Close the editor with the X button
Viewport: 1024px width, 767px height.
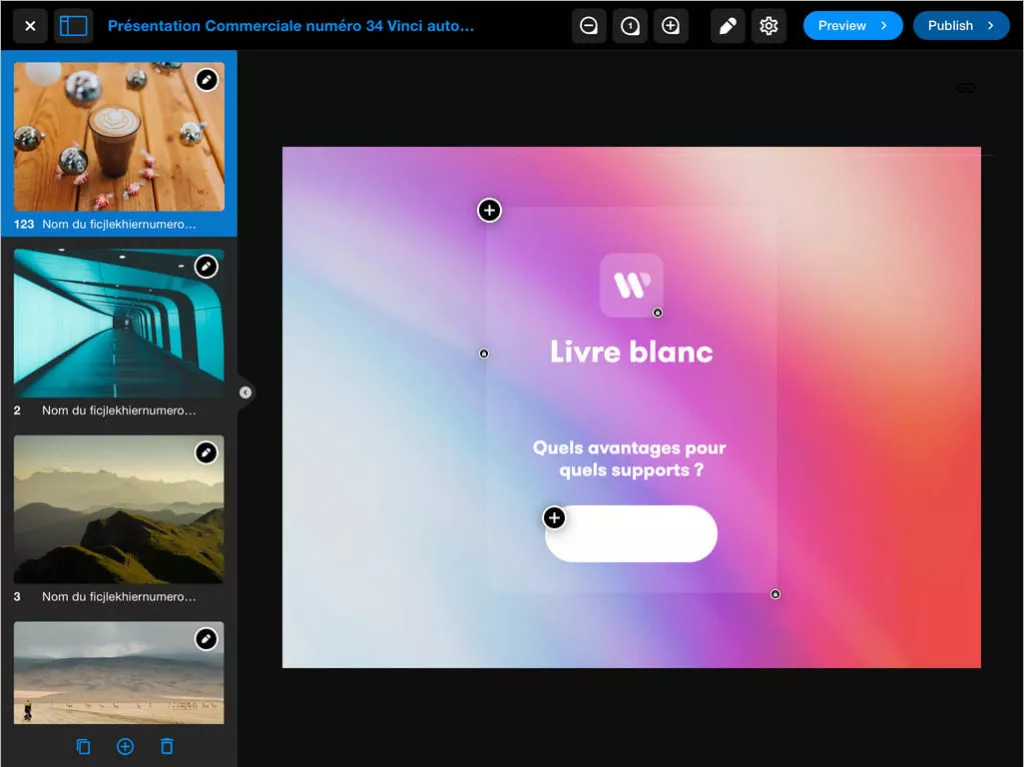[30, 26]
